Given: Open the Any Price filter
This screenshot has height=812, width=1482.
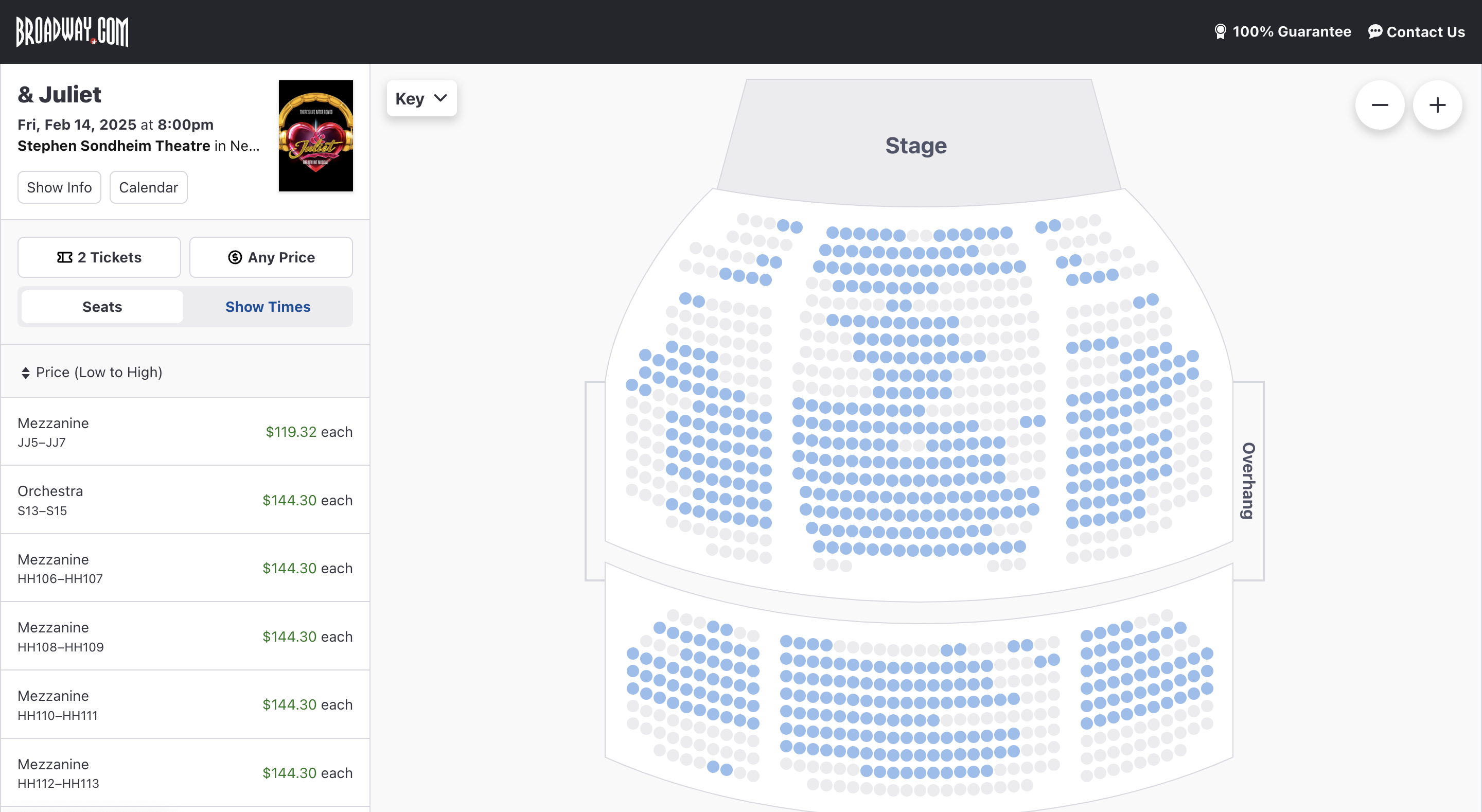Looking at the screenshot, I should pyautogui.click(x=271, y=257).
